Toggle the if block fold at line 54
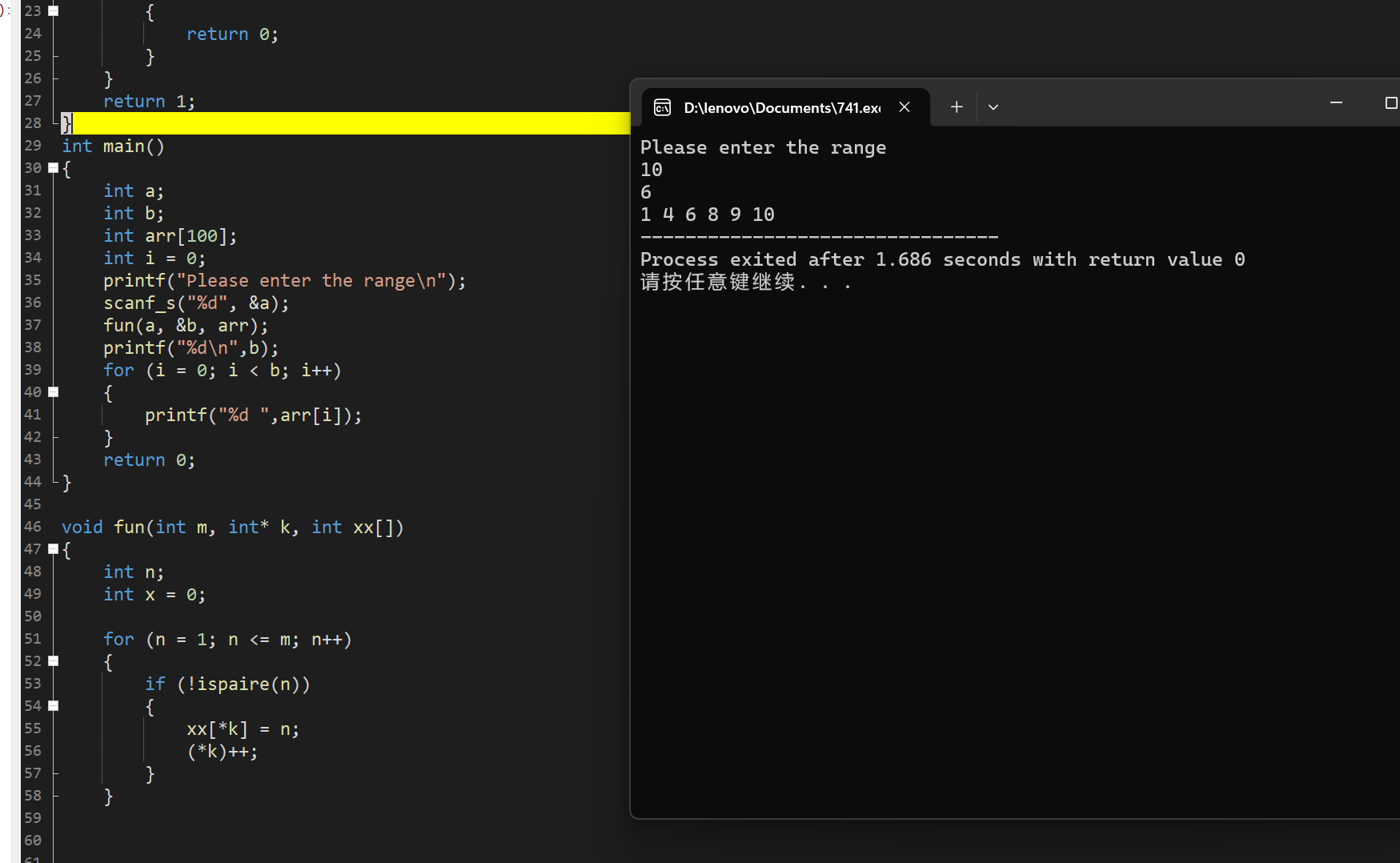The width and height of the screenshot is (1400, 863). [54, 706]
